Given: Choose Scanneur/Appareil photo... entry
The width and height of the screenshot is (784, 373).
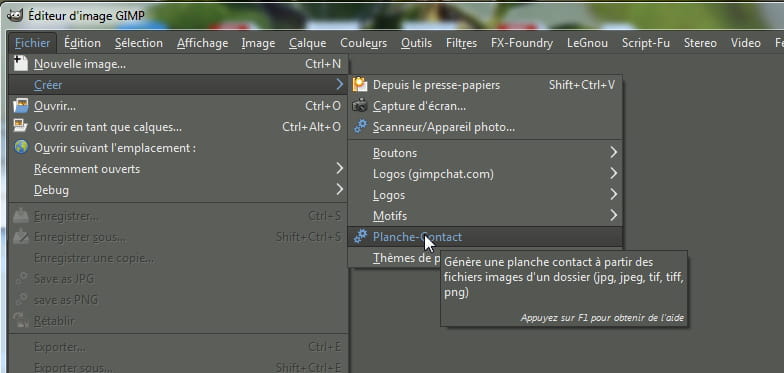Looking at the screenshot, I should [x=485, y=127].
